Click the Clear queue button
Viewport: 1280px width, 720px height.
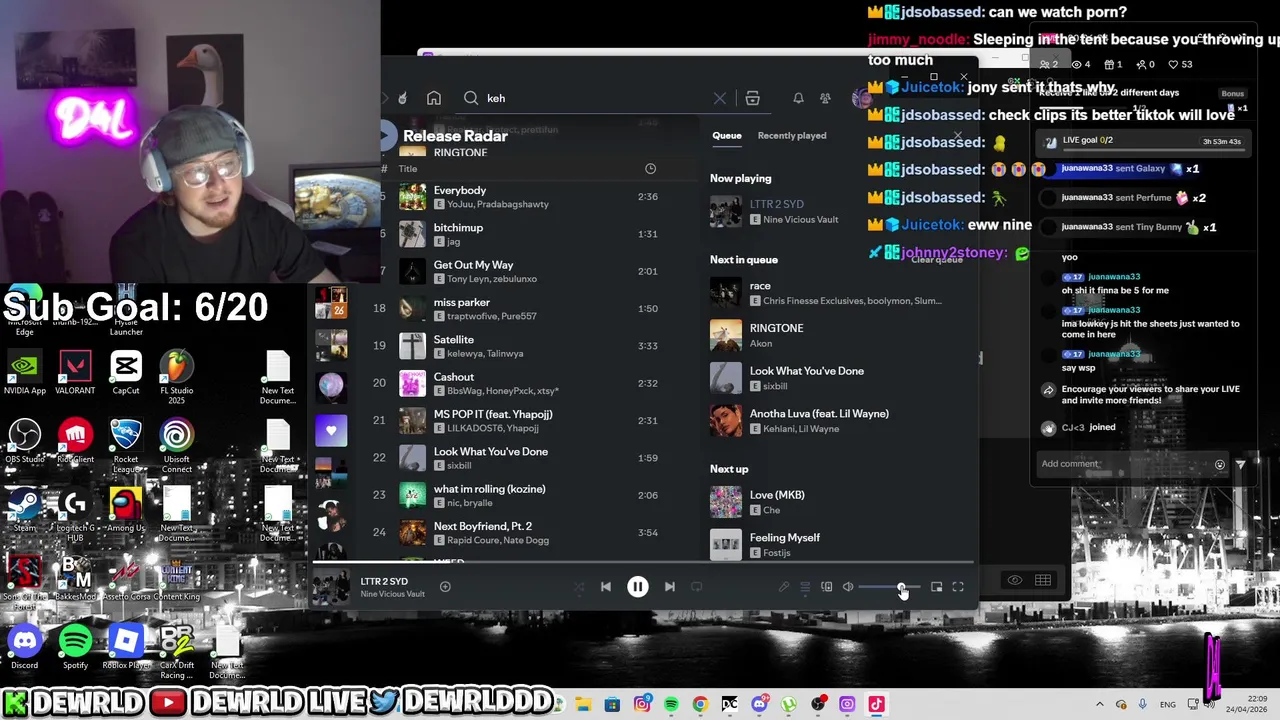point(937,259)
